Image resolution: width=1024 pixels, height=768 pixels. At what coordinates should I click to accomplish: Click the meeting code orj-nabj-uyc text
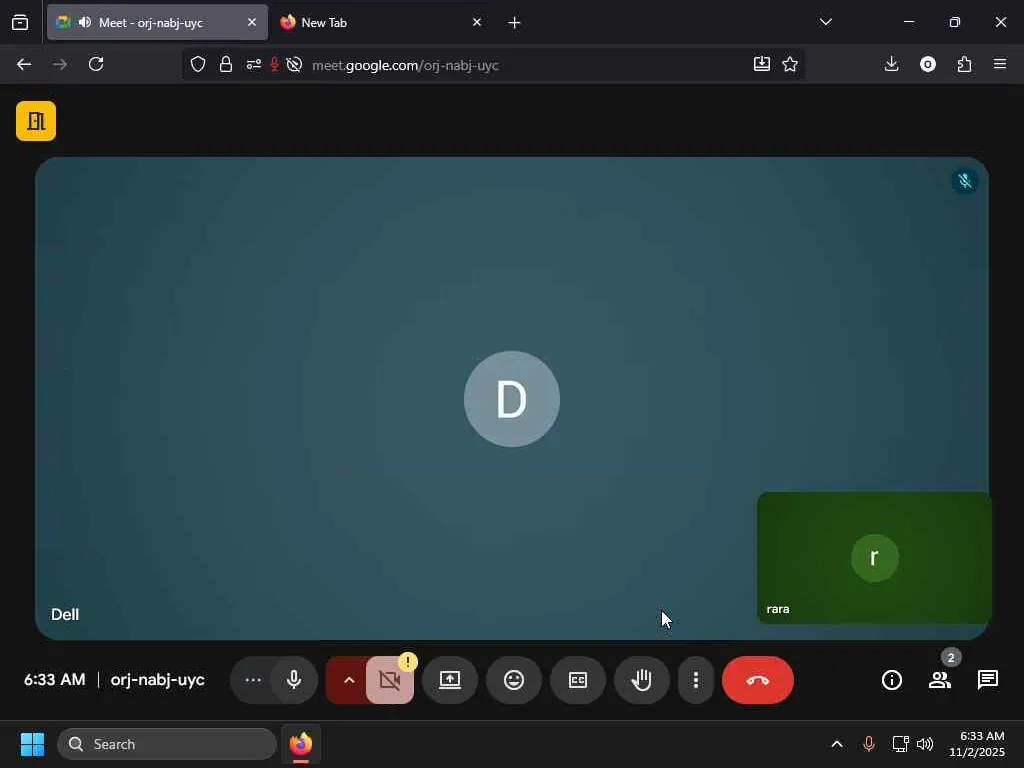157,680
